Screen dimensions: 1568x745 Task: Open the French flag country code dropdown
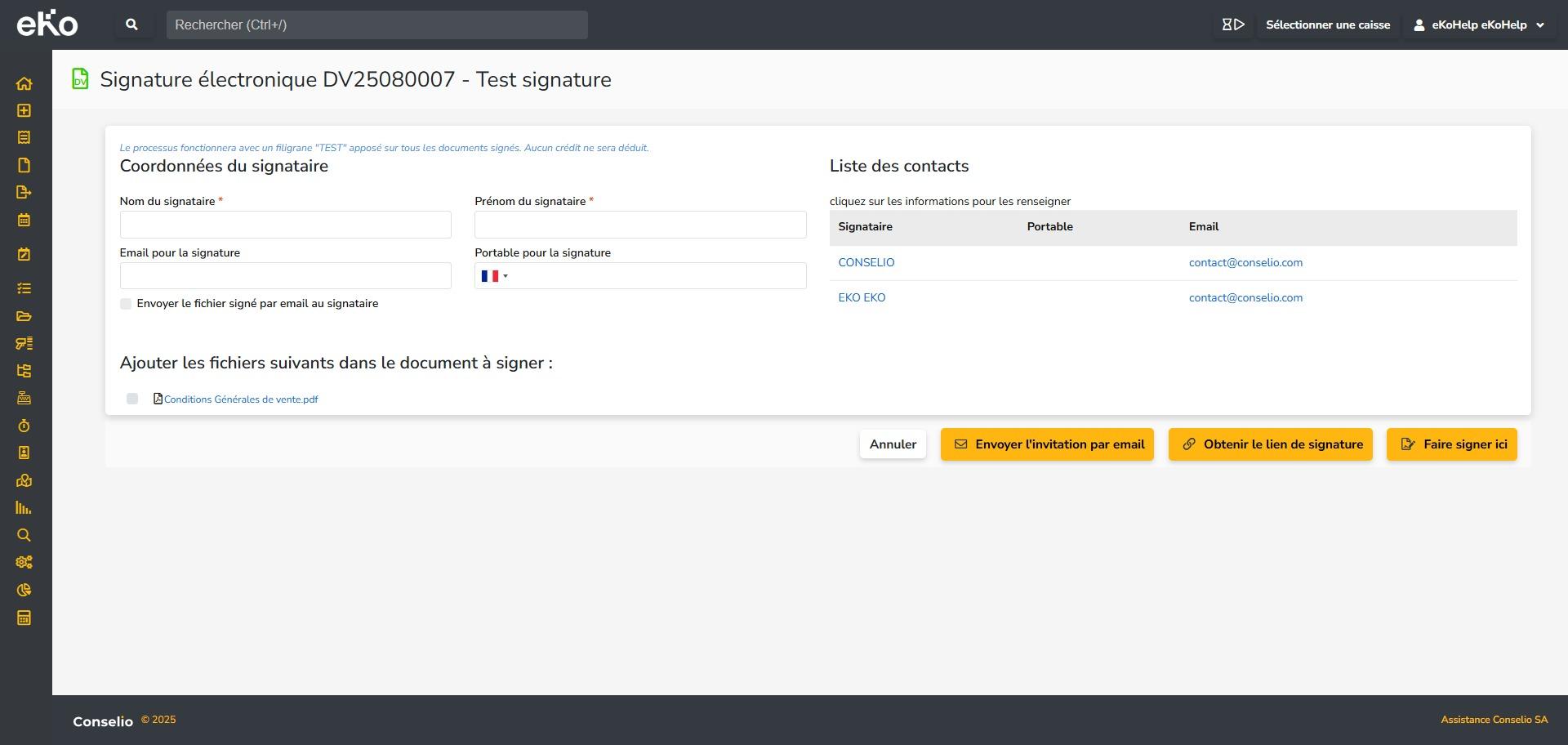[x=494, y=276]
